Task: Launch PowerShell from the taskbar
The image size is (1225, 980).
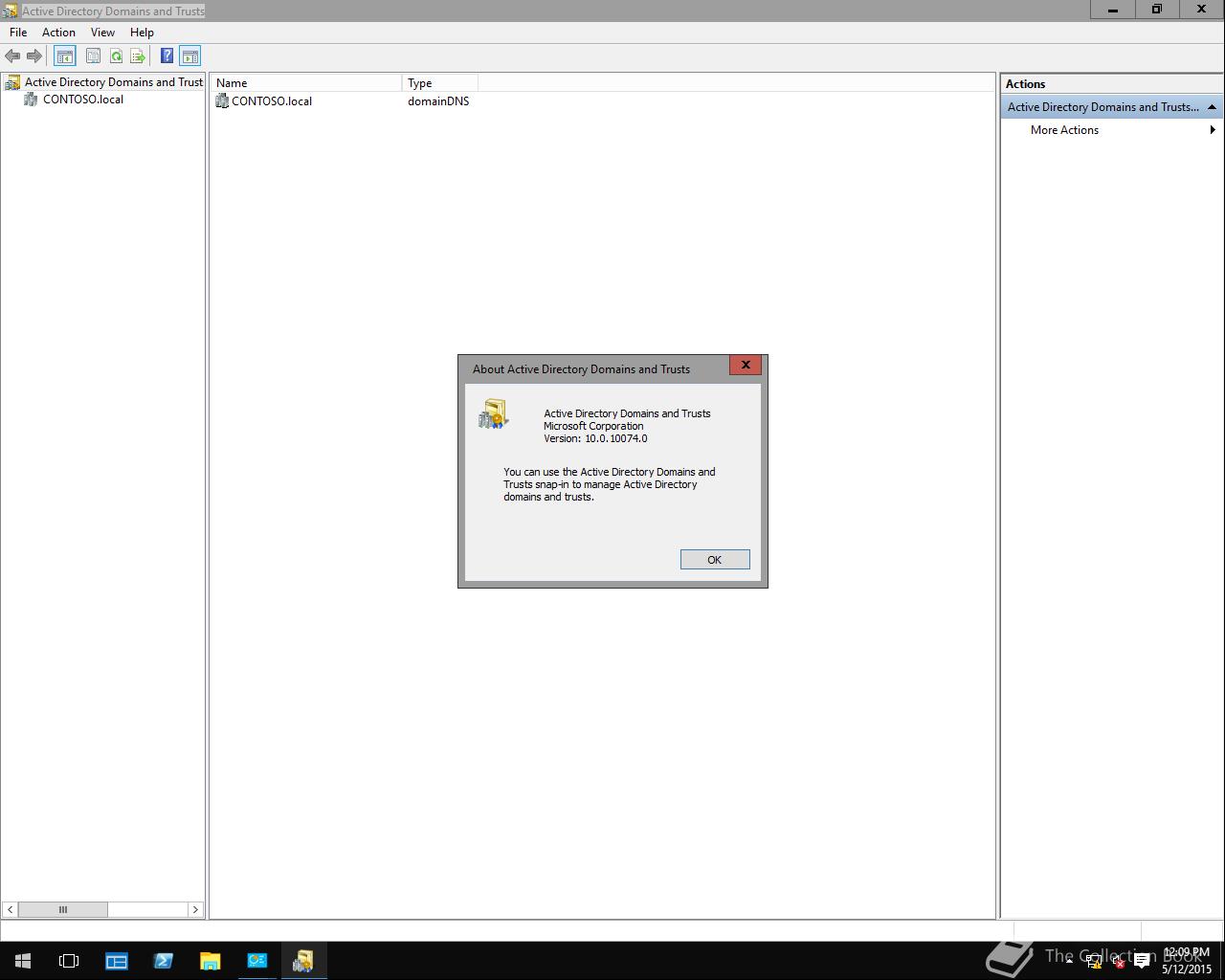Action: 163,961
